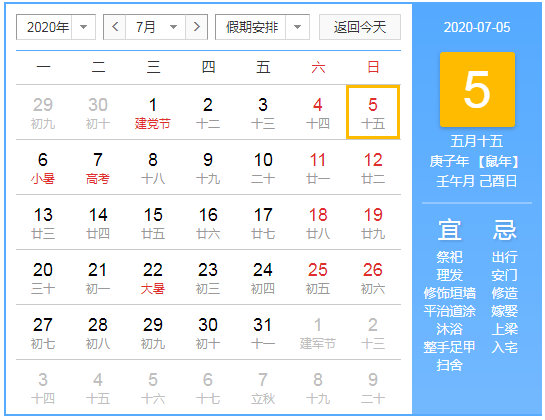Click the large yellow 5 date tile
This screenshot has height=420, width=545.
[477, 89]
